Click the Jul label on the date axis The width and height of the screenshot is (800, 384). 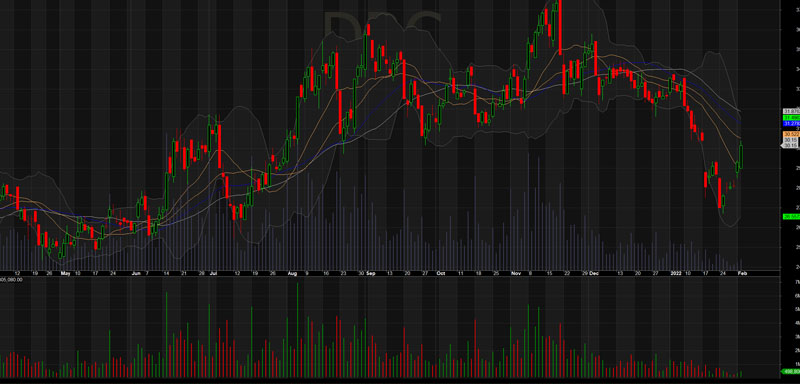pos(213,273)
